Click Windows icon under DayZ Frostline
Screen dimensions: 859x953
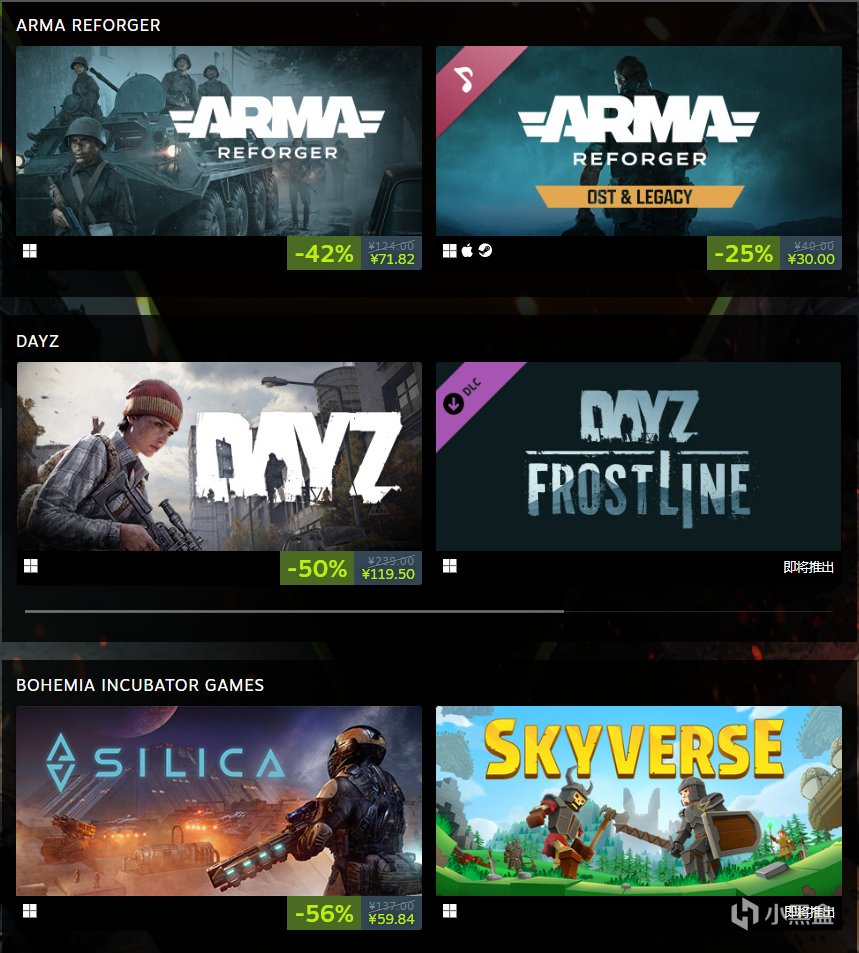pyautogui.click(x=450, y=566)
